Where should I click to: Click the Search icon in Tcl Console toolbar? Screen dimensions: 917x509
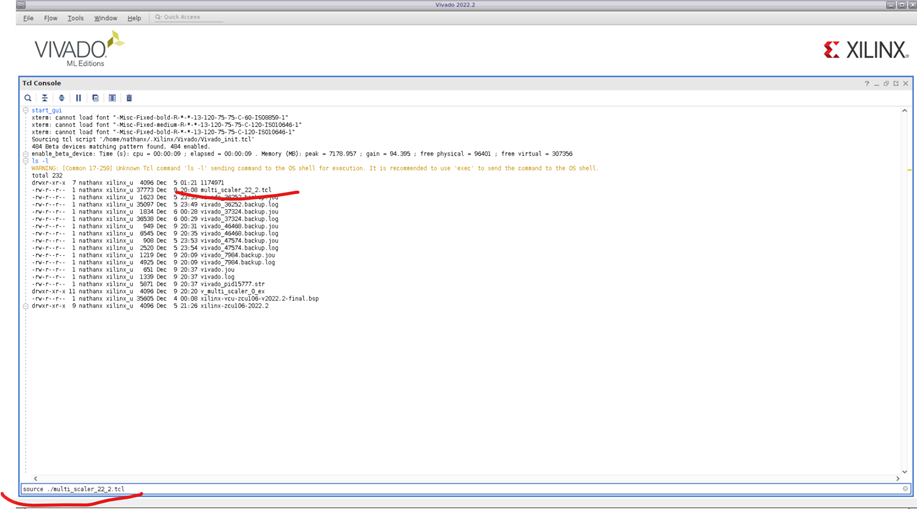[x=28, y=98]
